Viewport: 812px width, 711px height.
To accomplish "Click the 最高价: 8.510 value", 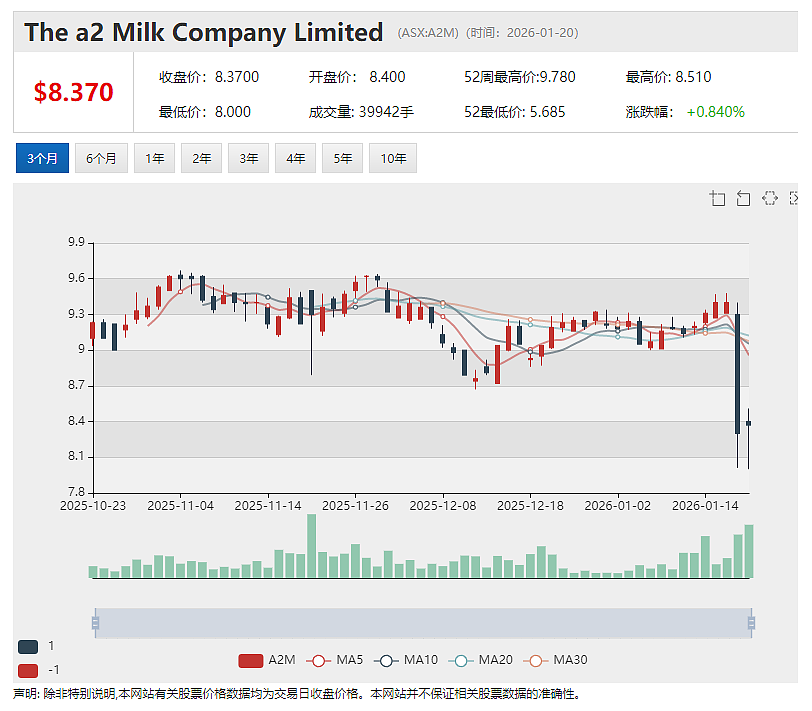I will 668,77.
